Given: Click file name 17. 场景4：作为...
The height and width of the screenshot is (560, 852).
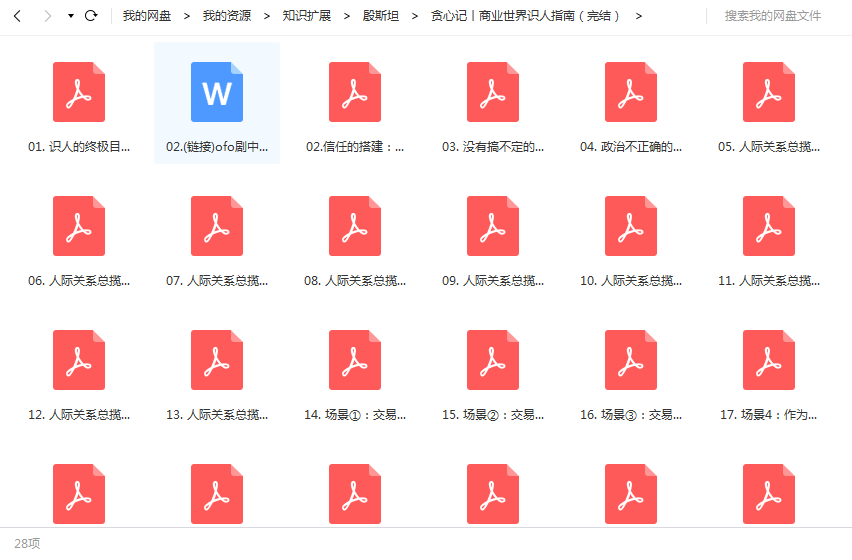Looking at the screenshot, I should point(769,415).
